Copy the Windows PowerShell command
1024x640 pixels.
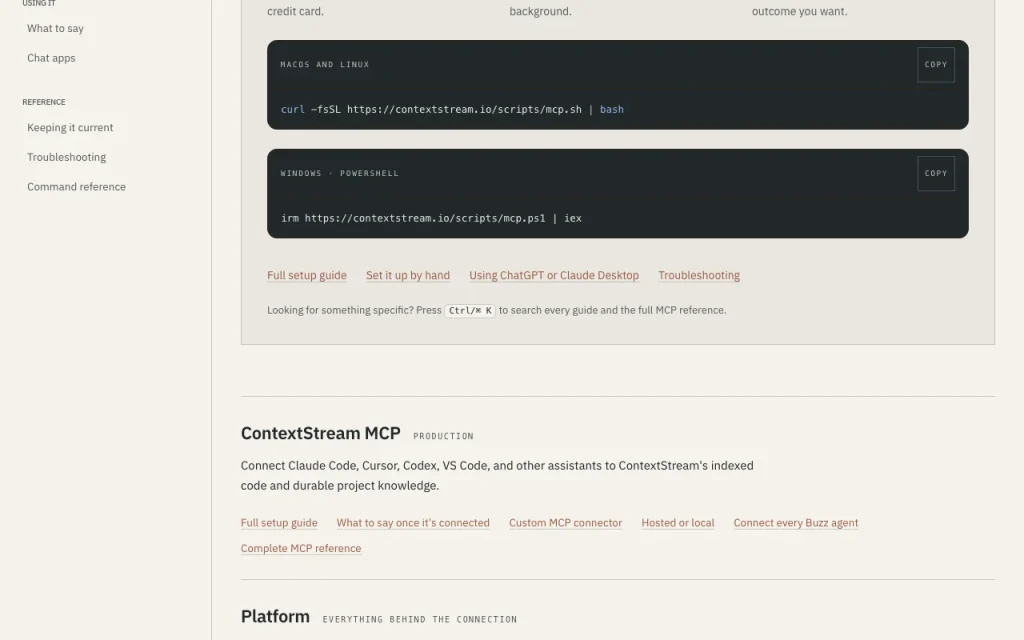(x=936, y=174)
